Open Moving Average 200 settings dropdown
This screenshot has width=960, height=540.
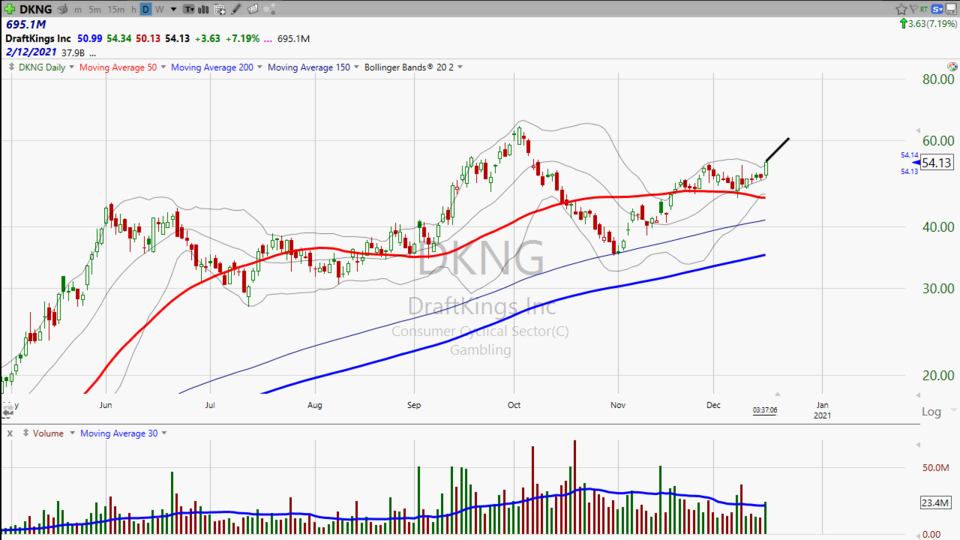[260, 67]
